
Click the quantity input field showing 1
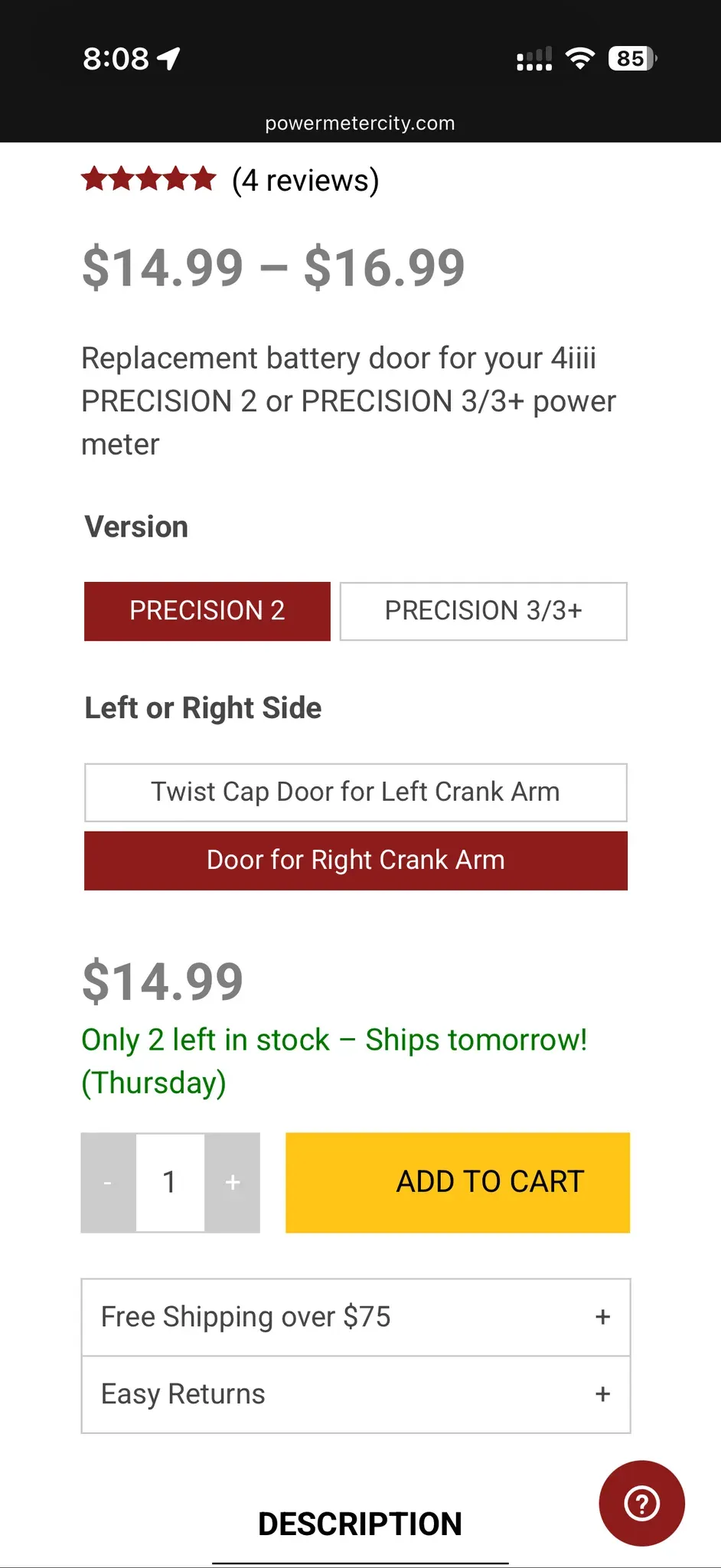pyautogui.click(x=170, y=1182)
